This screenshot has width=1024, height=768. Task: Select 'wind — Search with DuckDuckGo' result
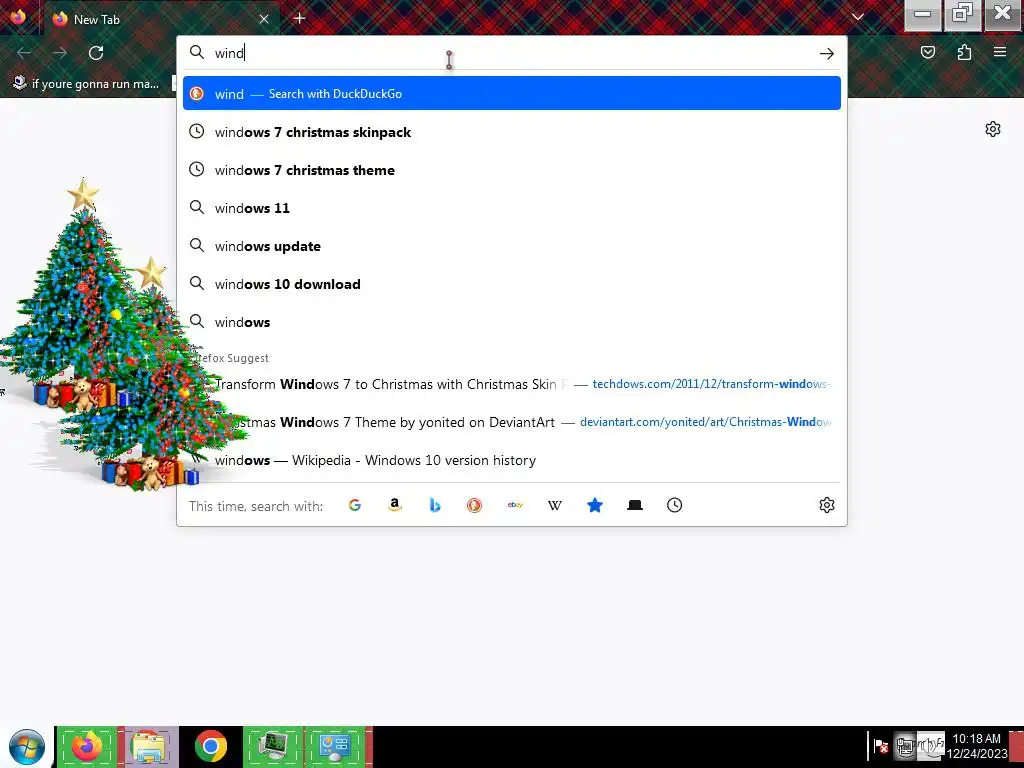tap(512, 93)
